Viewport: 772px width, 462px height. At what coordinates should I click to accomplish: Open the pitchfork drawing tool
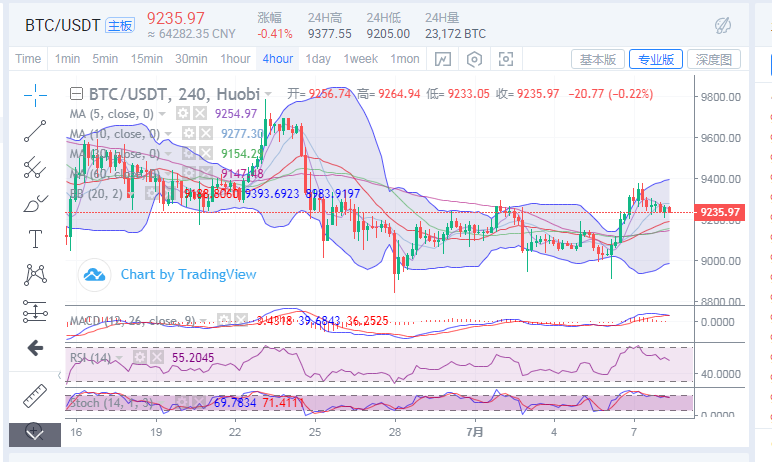coord(35,167)
